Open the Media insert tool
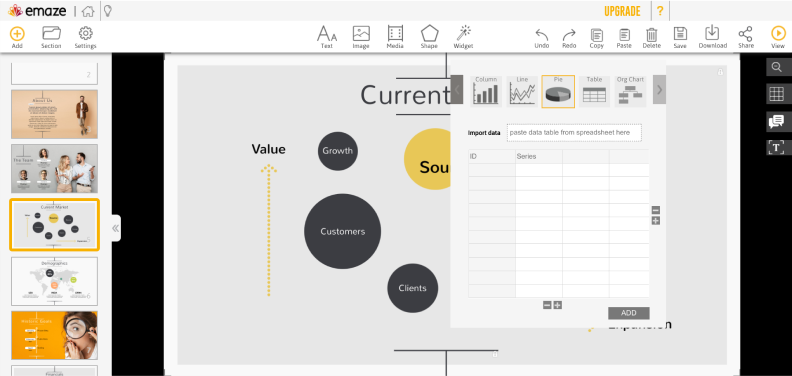 395,37
